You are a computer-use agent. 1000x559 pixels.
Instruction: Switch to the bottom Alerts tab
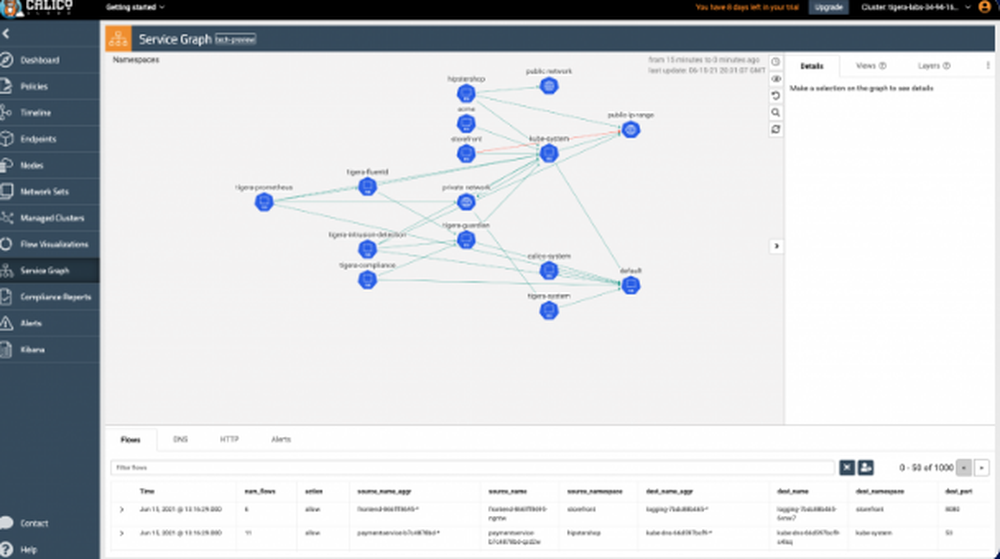coord(281,440)
